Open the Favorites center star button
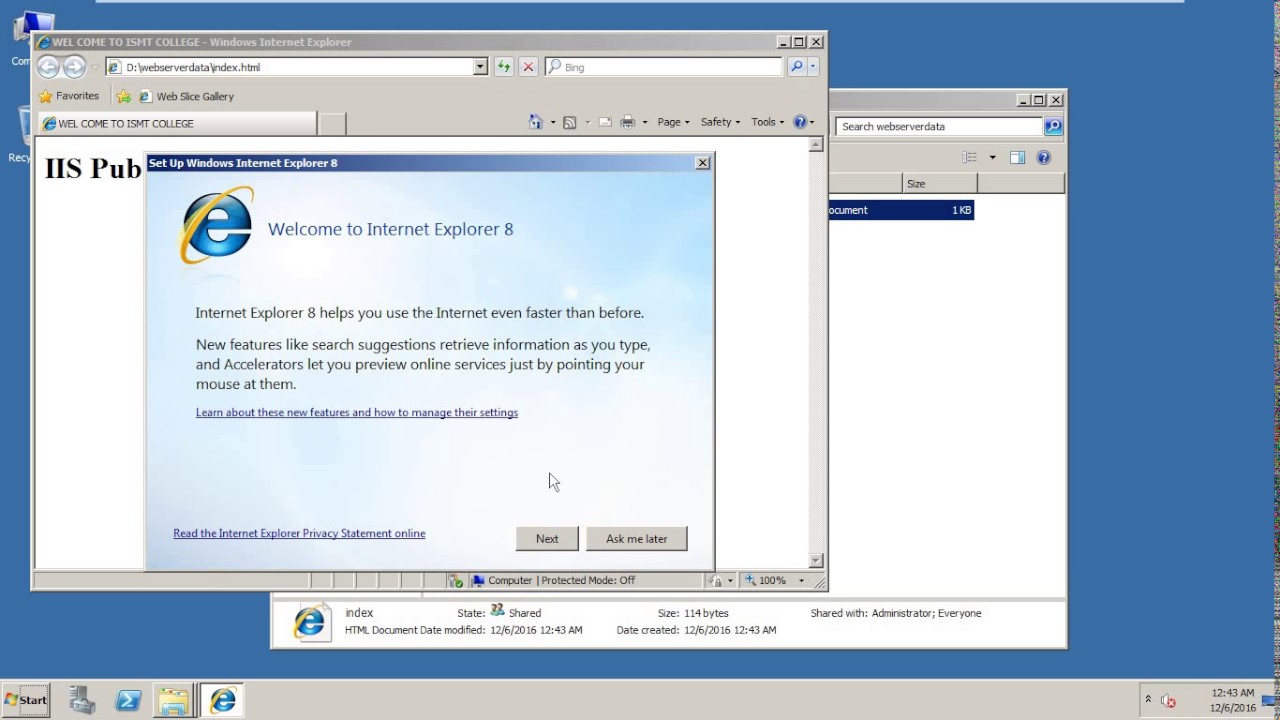The width and height of the screenshot is (1280, 720). (69, 96)
